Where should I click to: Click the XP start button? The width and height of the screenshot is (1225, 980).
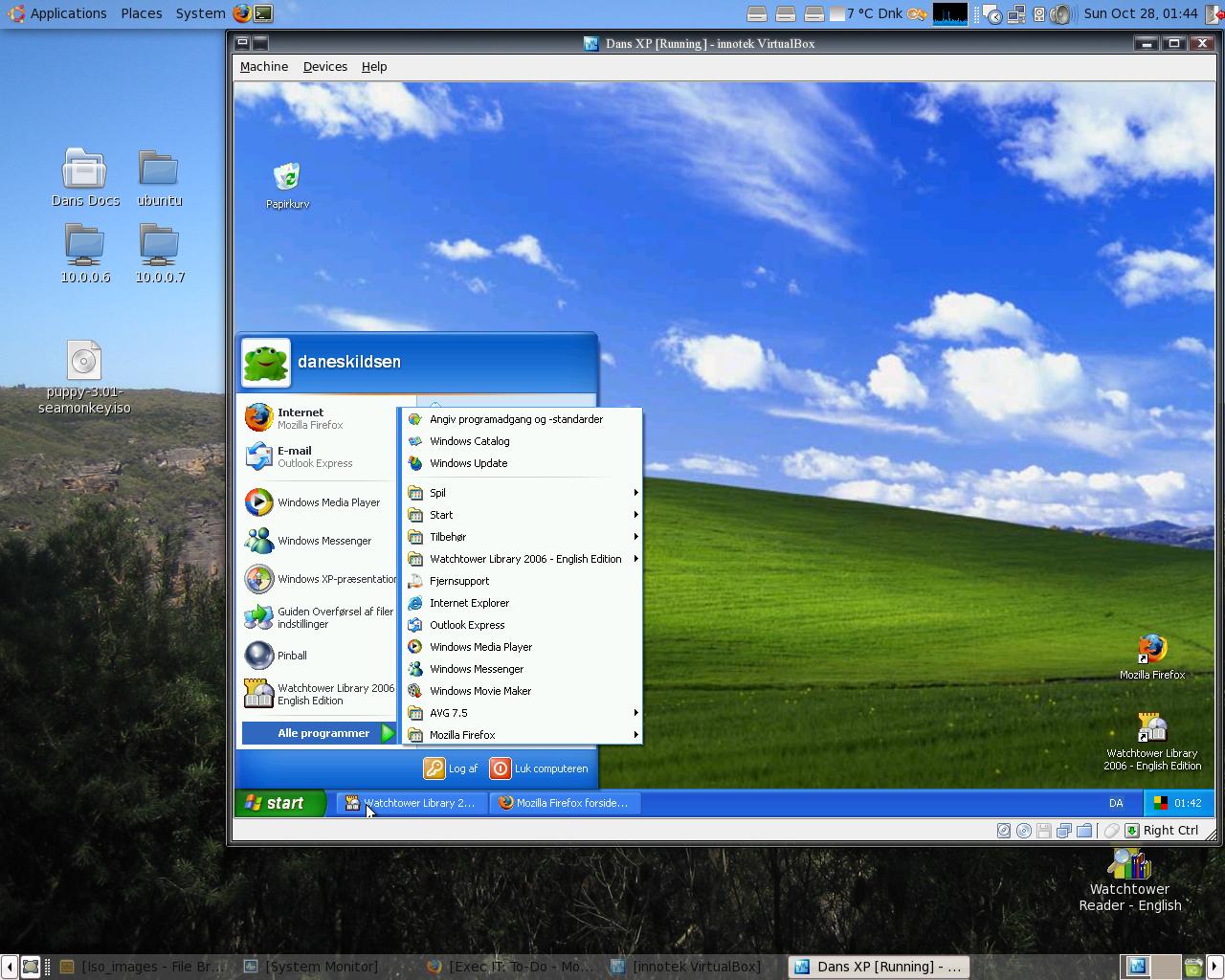tap(280, 803)
